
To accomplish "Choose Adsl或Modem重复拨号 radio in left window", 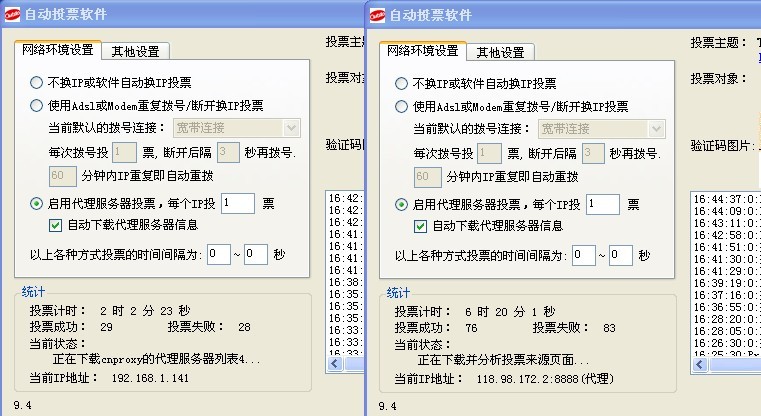I will (36, 105).
